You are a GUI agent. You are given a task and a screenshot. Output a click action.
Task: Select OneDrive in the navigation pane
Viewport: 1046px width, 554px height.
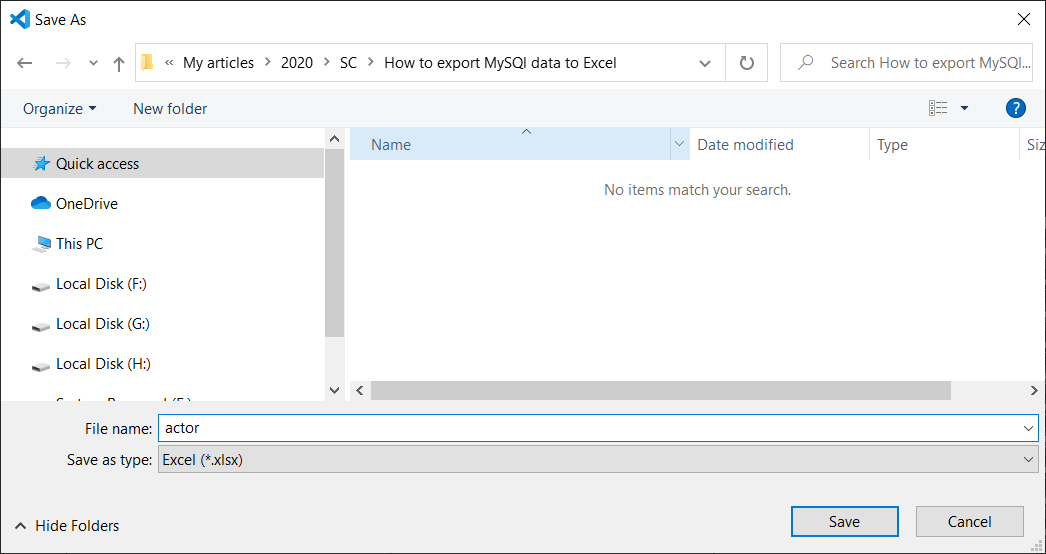tap(86, 204)
